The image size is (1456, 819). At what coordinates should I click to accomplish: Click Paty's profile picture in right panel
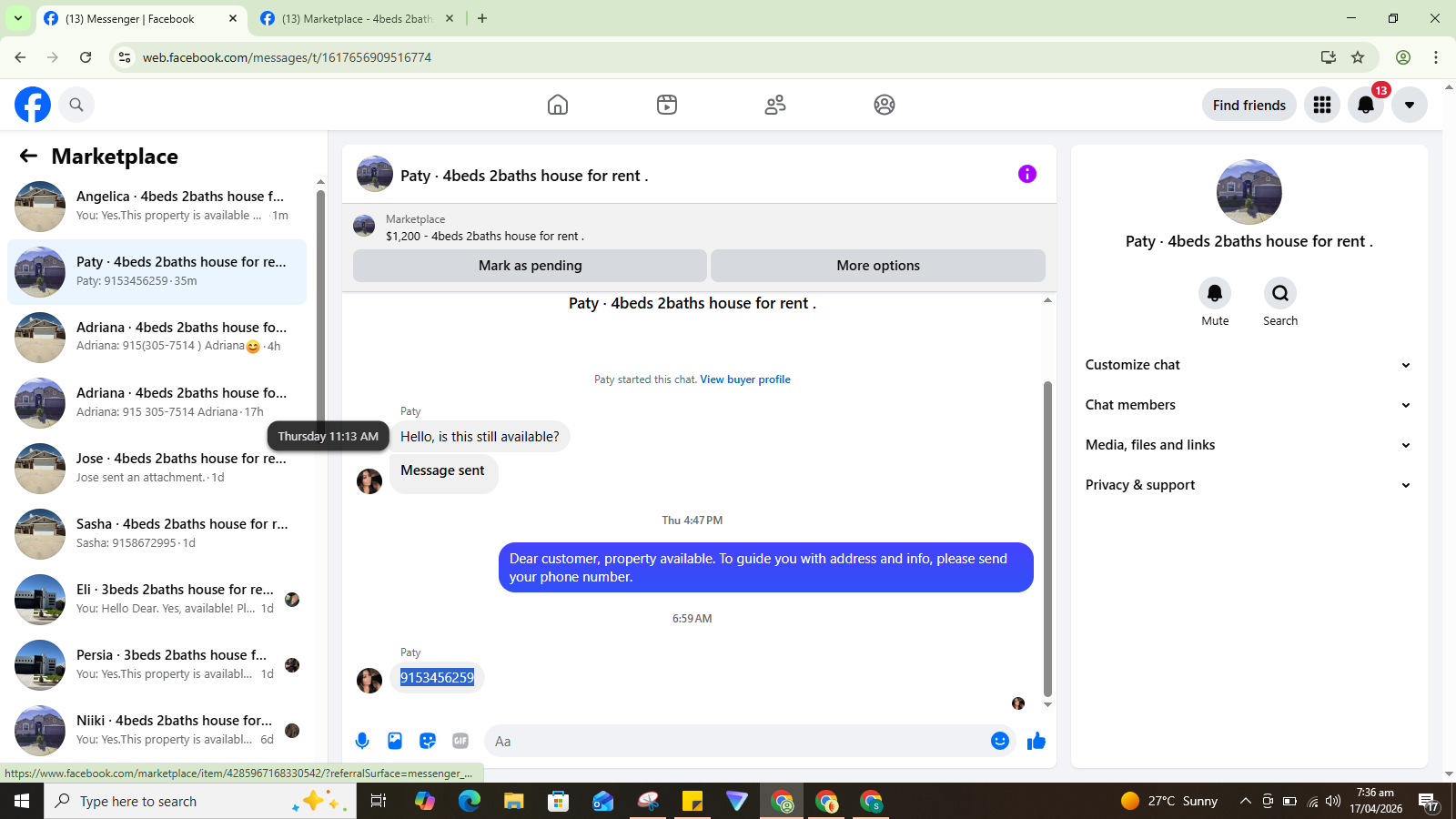(1249, 192)
